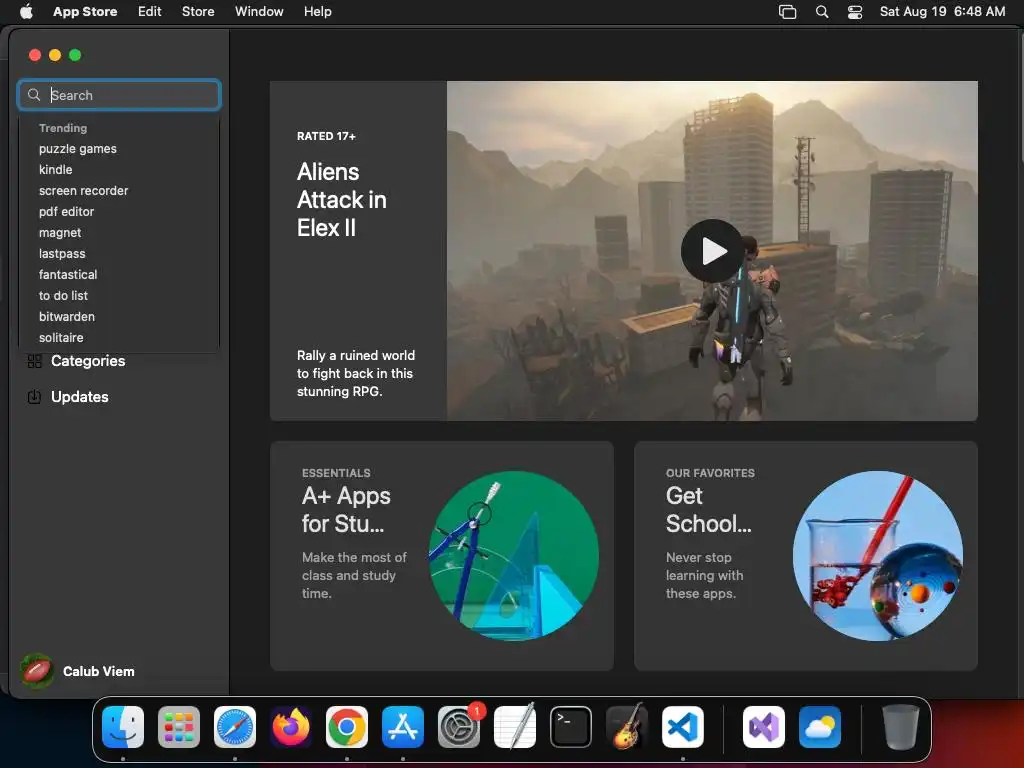Close the App Store window

tap(35, 55)
